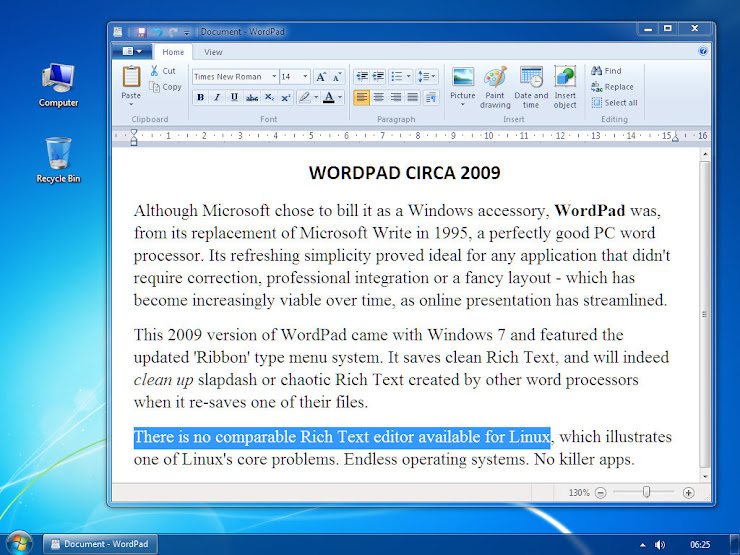Click the vertical scrollbar thumb
740x555 pixels.
pos(705,314)
